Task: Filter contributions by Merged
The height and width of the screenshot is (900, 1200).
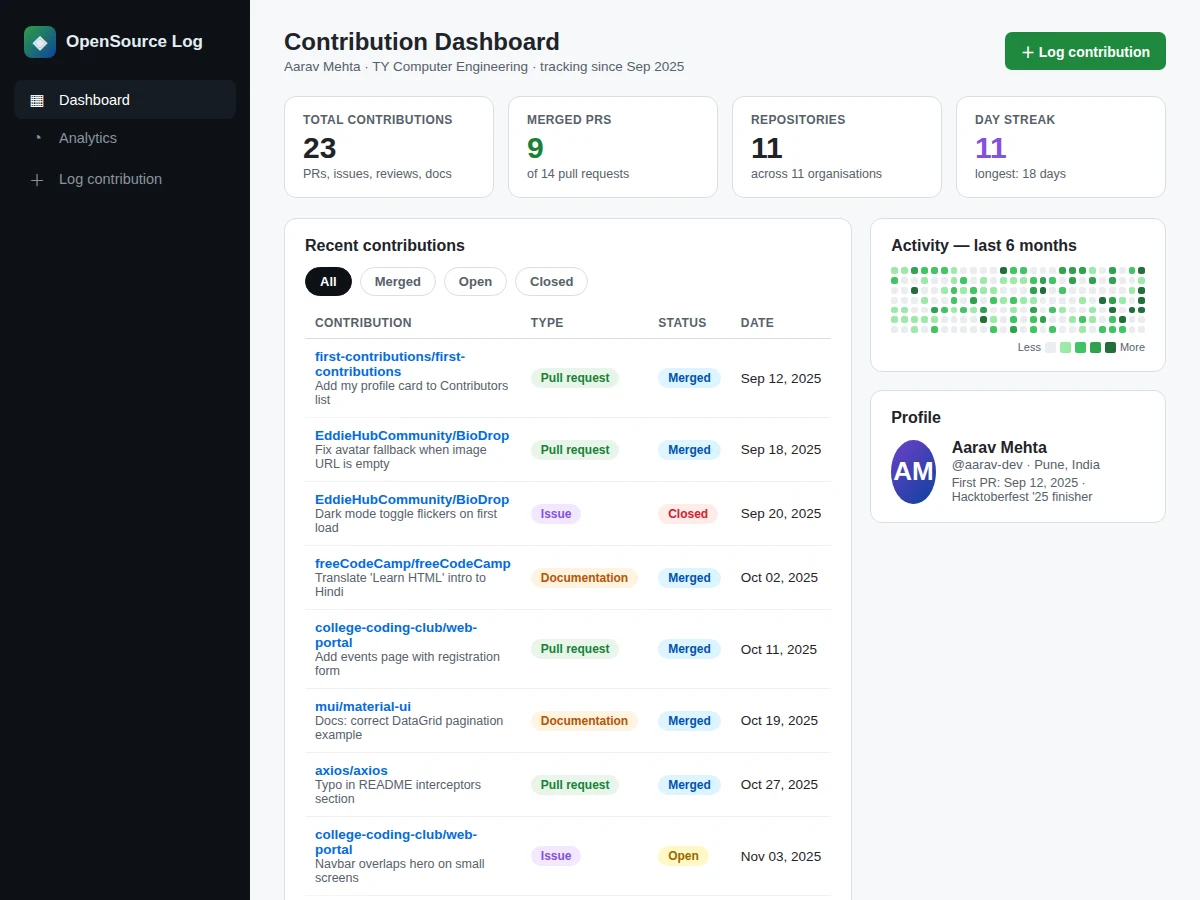Action: [x=398, y=282]
